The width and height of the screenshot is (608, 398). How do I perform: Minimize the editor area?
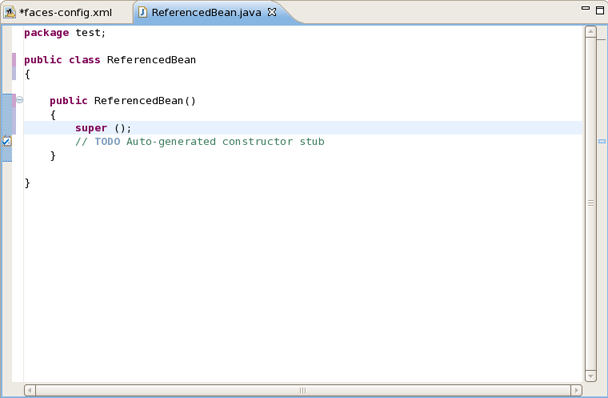point(586,8)
